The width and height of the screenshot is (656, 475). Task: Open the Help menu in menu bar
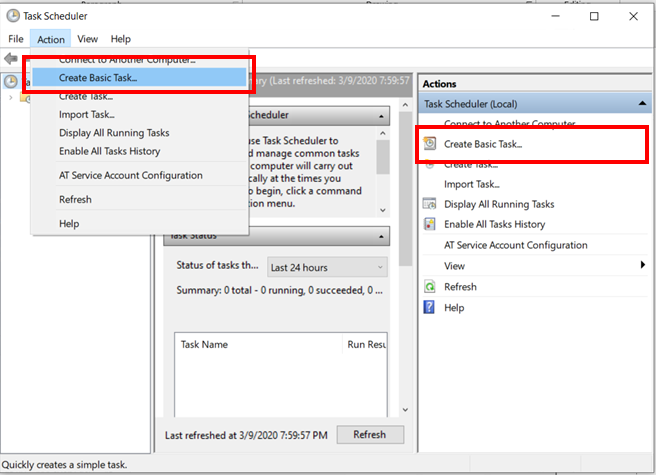[120, 39]
